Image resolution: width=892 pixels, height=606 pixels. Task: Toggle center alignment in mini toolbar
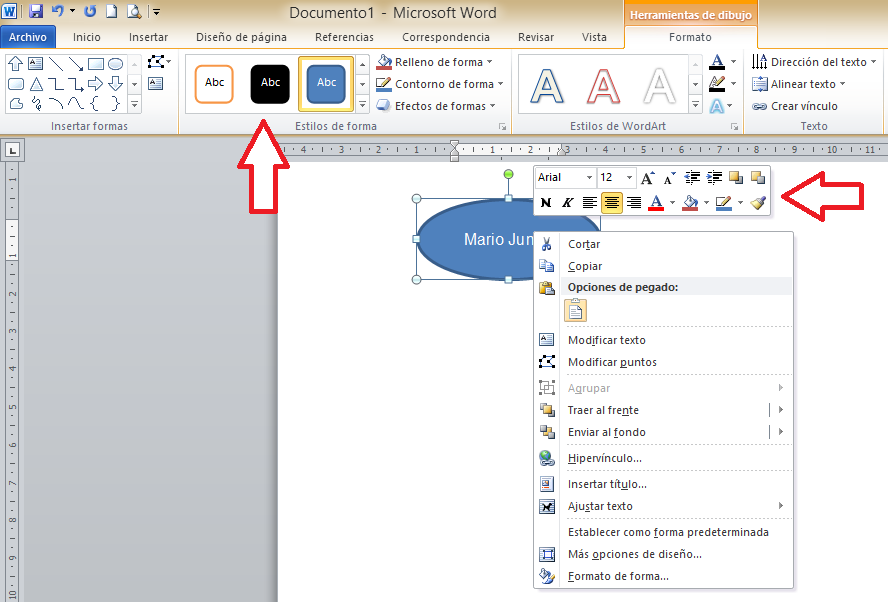[x=611, y=203]
